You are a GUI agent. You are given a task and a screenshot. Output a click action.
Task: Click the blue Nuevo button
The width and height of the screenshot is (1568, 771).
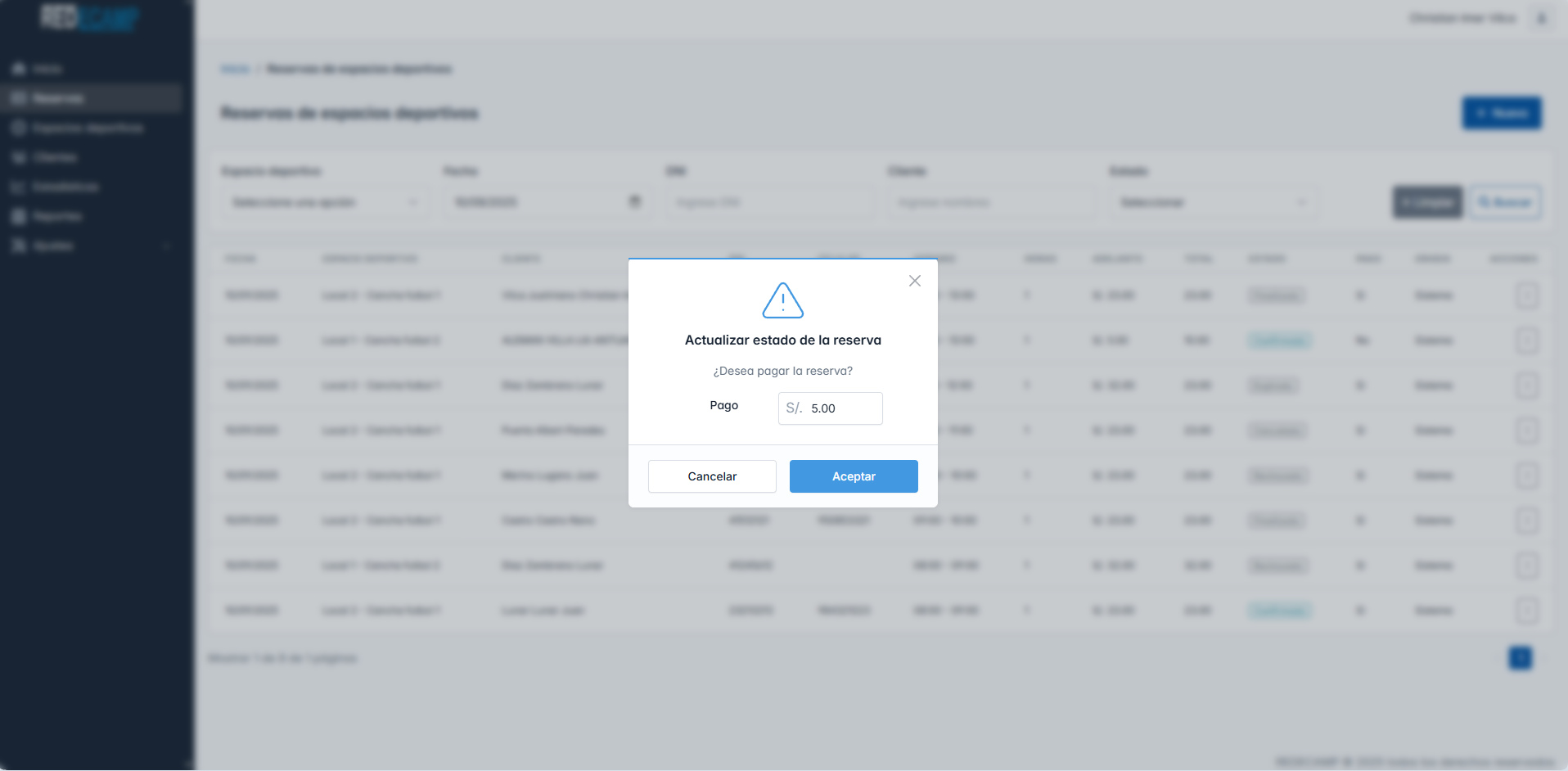pos(1501,113)
